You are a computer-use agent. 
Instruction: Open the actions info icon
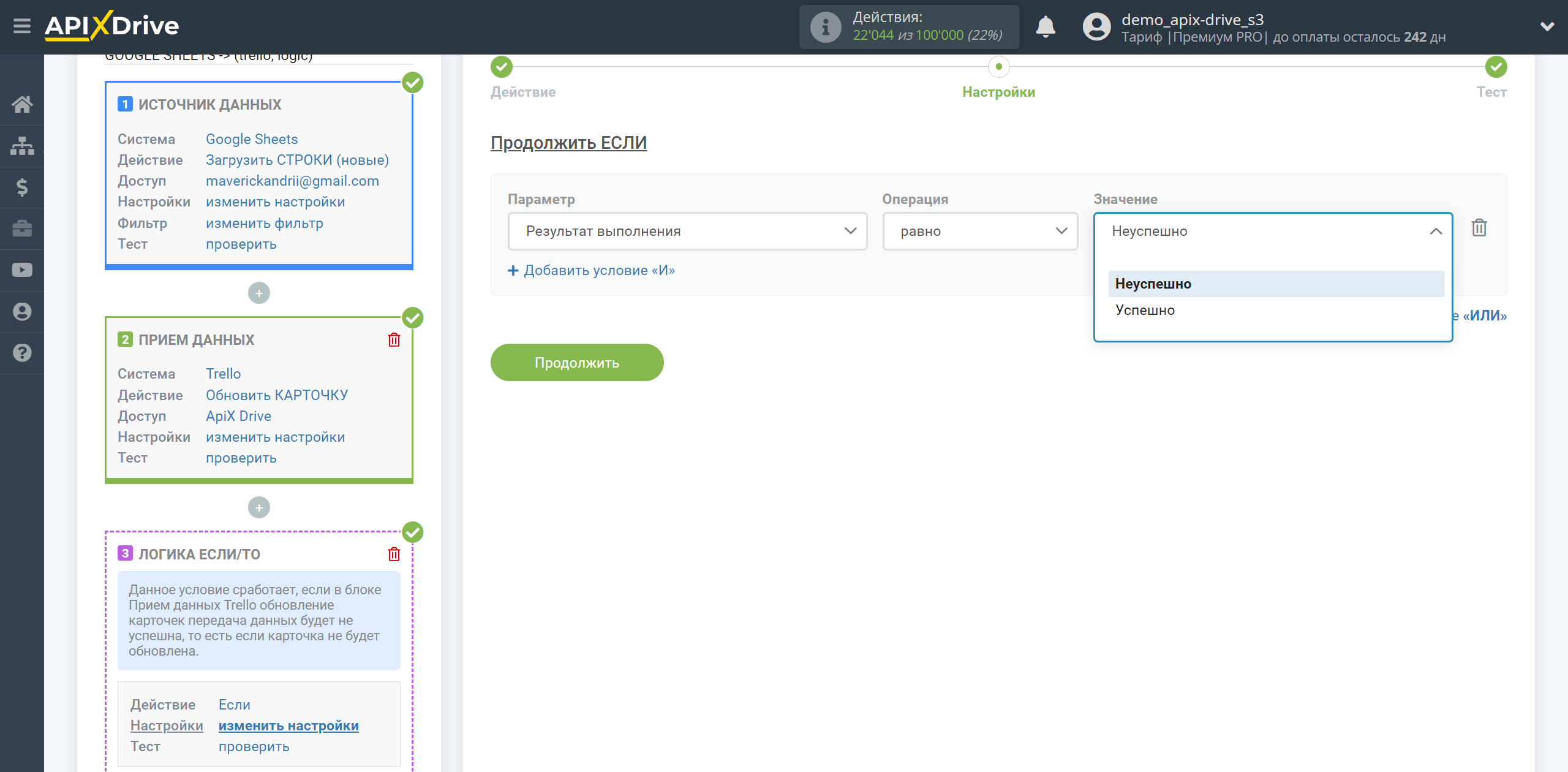click(x=825, y=27)
